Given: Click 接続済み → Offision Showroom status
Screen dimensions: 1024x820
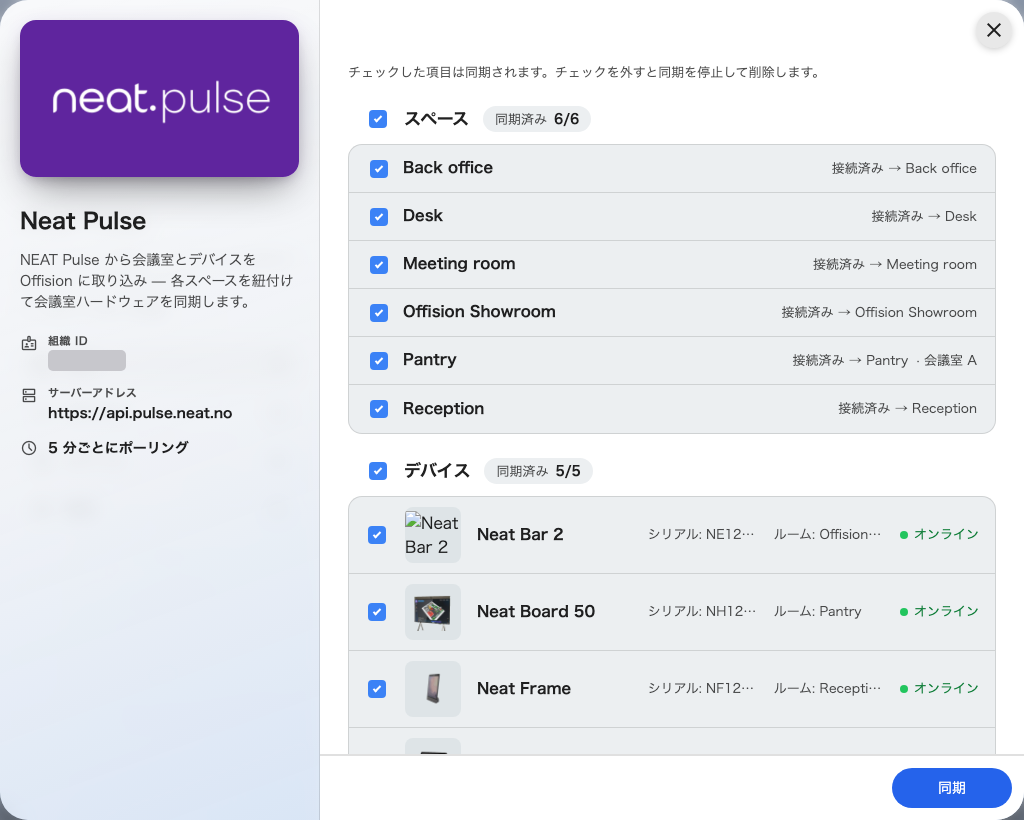Looking at the screenshot, I should click(x=879, y=313).
